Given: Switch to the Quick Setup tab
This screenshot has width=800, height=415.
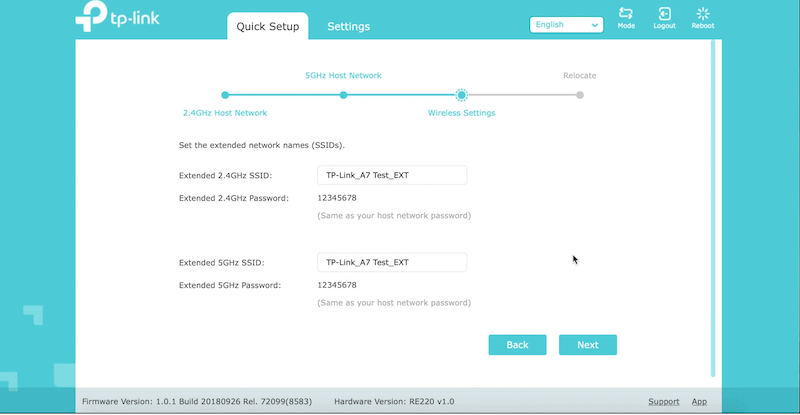Looking at the screenshot, I should pos(267,27).
